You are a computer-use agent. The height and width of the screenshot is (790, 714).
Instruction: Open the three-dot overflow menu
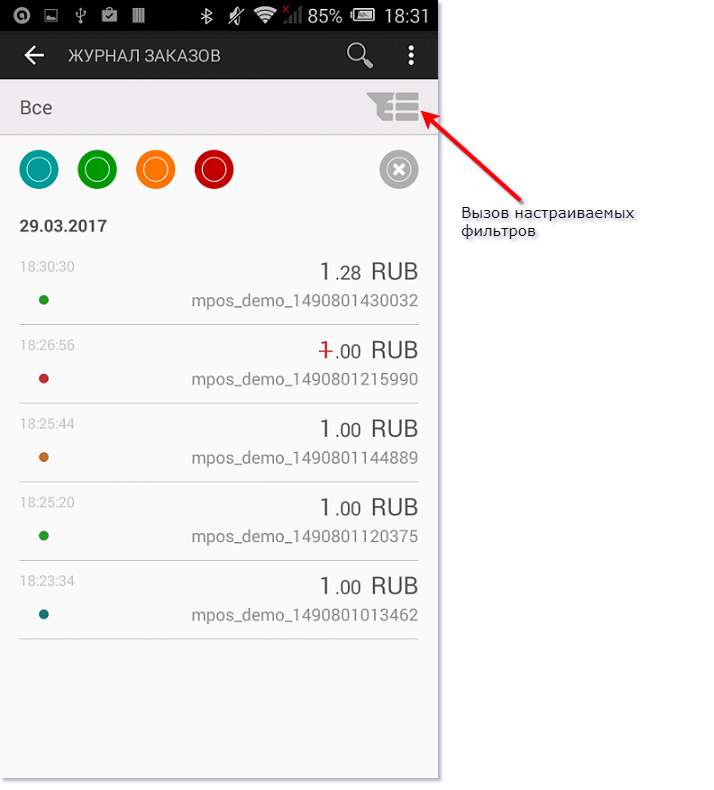[x=411, y=56]
